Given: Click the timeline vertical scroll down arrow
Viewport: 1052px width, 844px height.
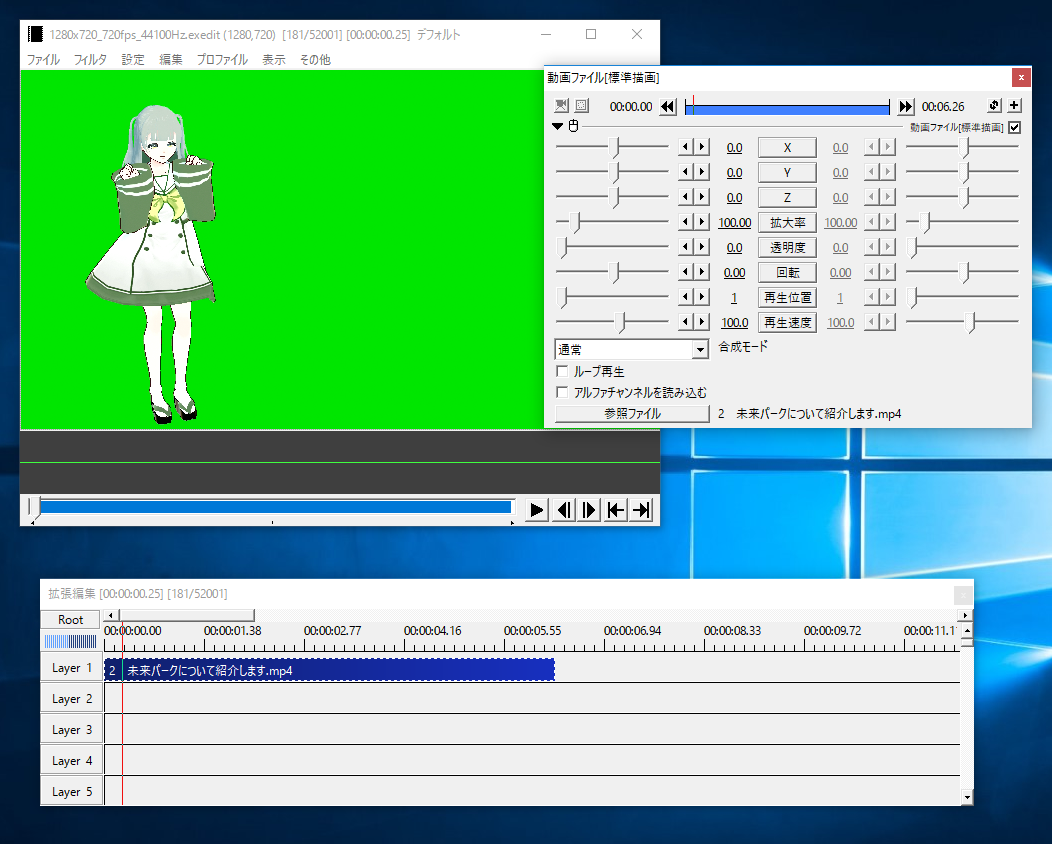Looking at the screenshot, I should pos(967,798).
